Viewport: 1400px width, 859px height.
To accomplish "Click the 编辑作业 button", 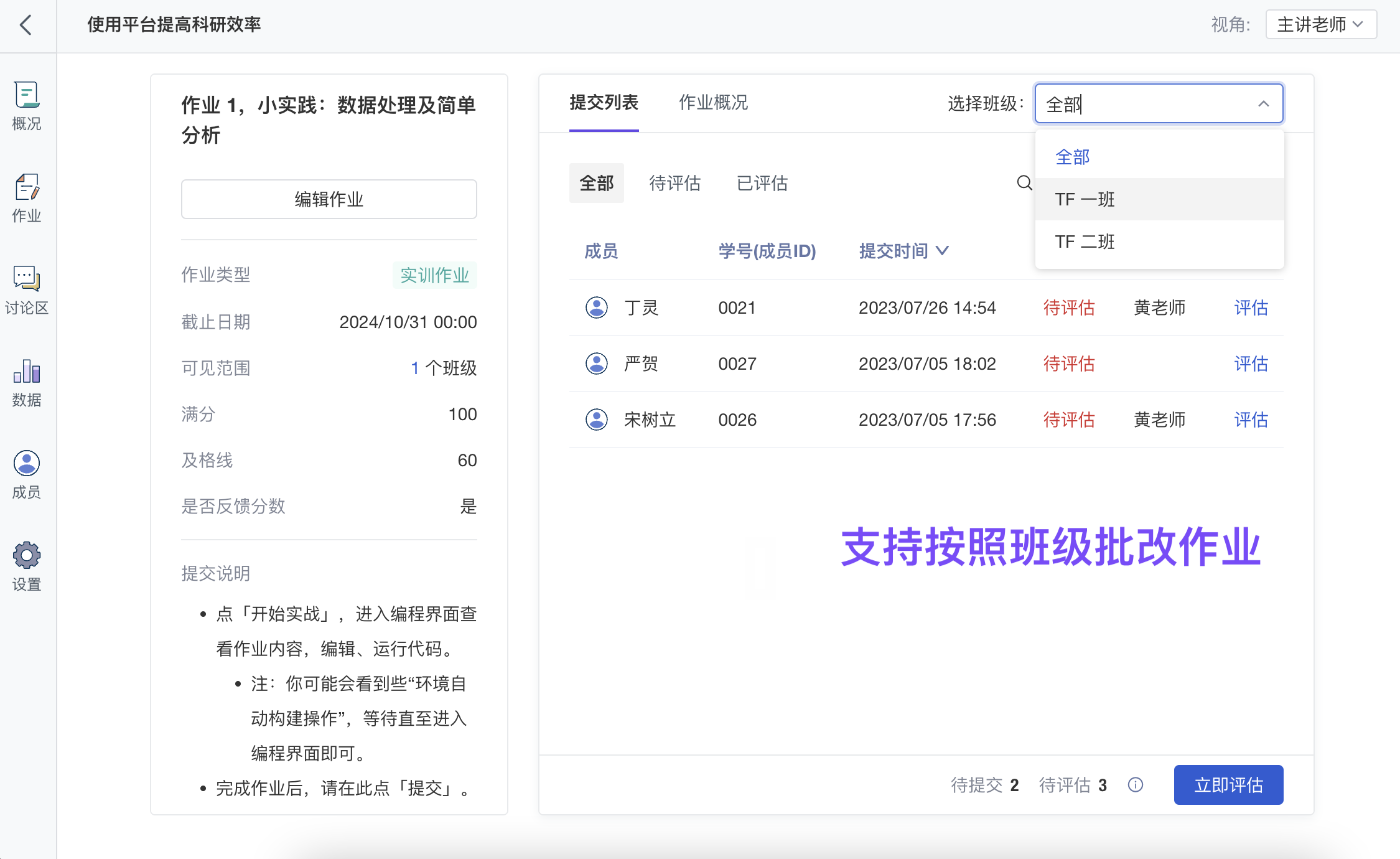I will [329, 199].
